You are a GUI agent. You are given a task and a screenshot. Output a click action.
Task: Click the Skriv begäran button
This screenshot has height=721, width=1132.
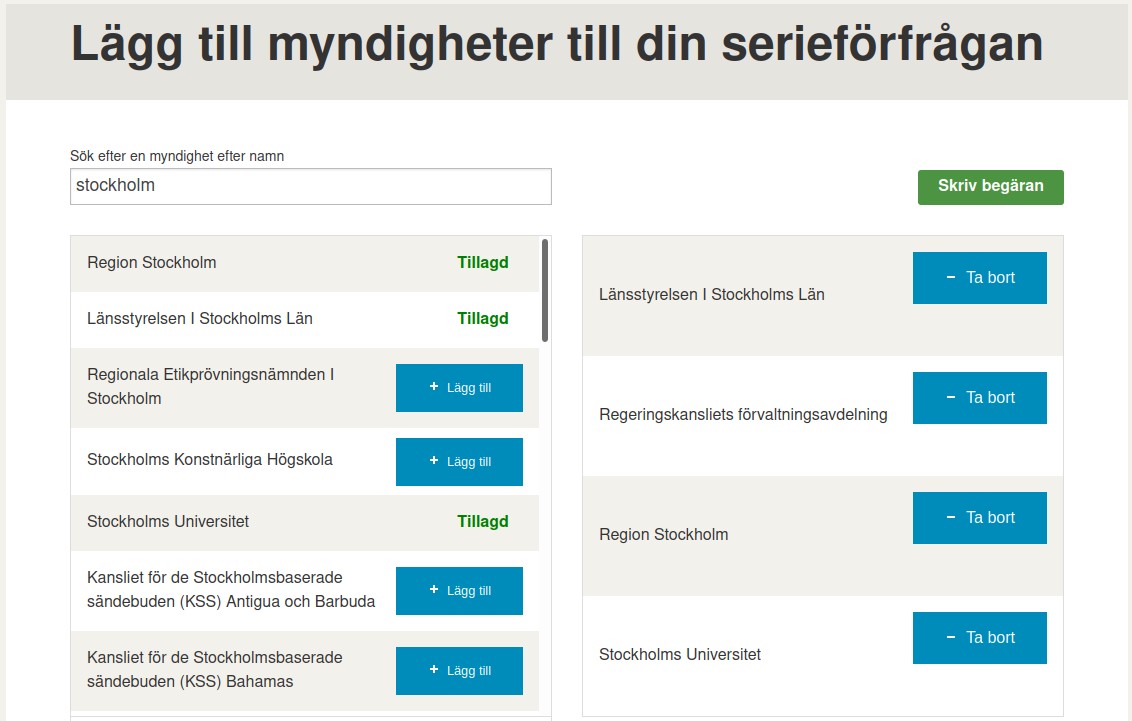coord(990,187)
